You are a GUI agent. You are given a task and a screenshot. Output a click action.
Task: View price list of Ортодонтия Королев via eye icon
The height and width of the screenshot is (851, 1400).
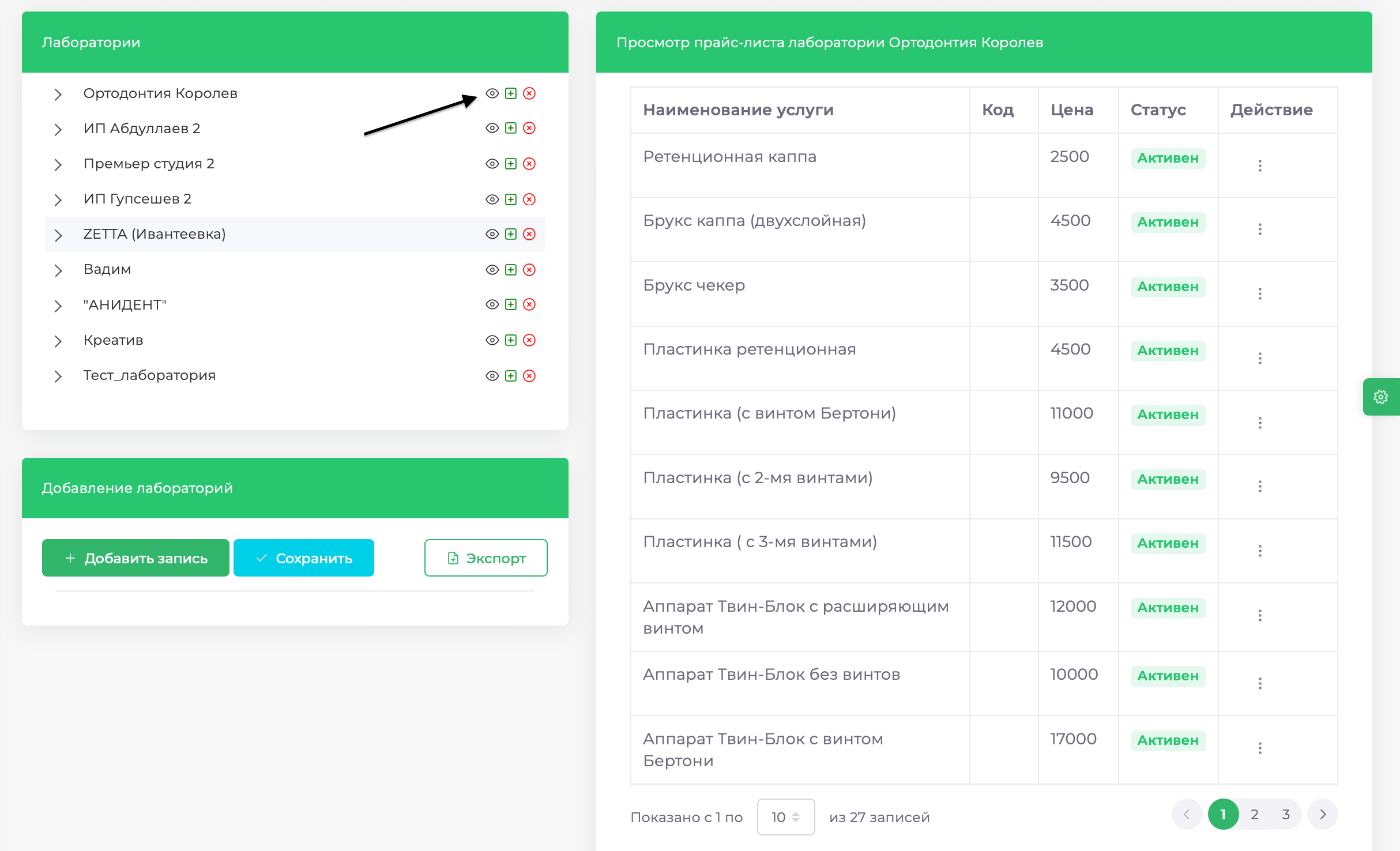point(492,93)
